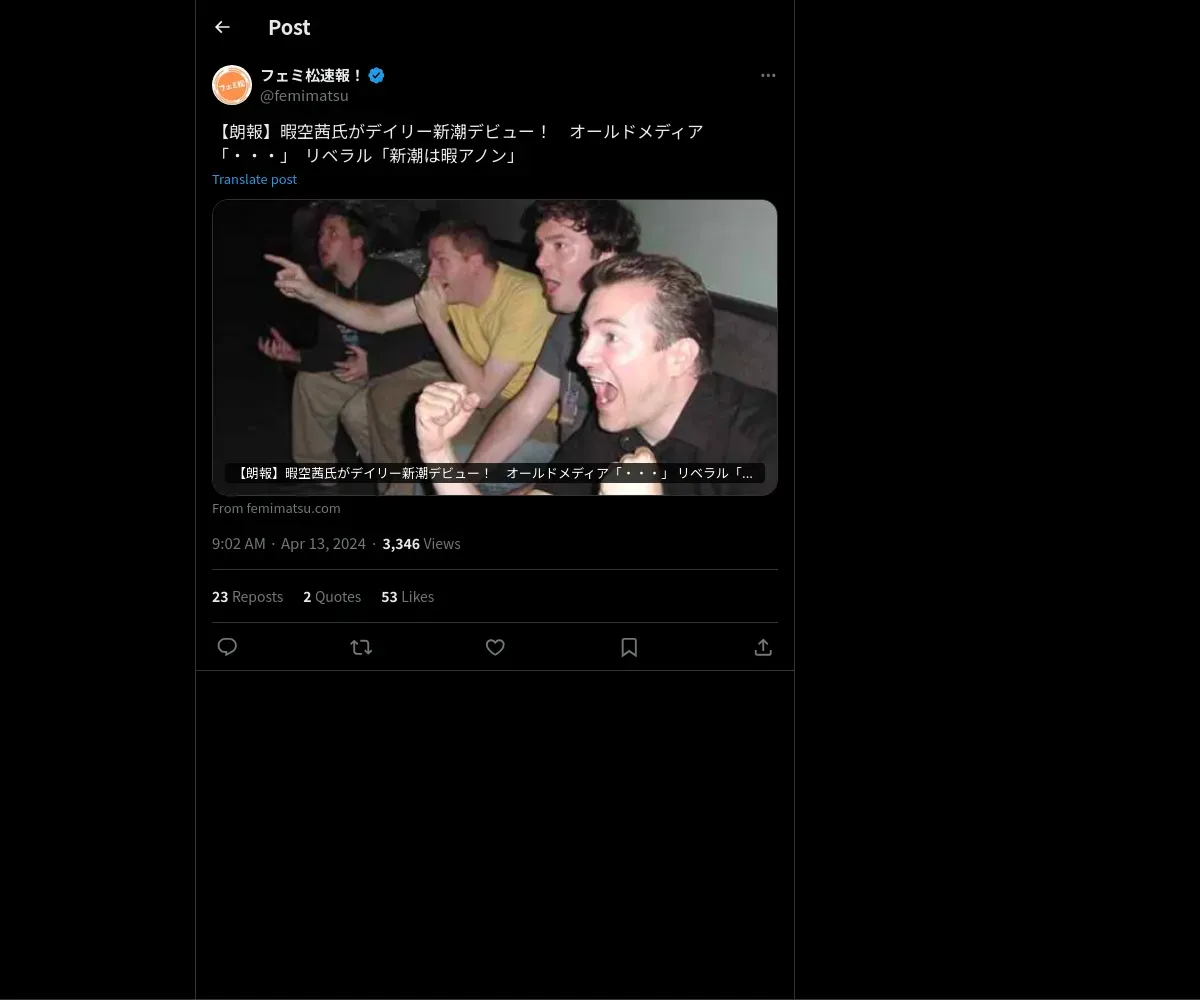Click the card caption headline overlay

click(495, 473)
